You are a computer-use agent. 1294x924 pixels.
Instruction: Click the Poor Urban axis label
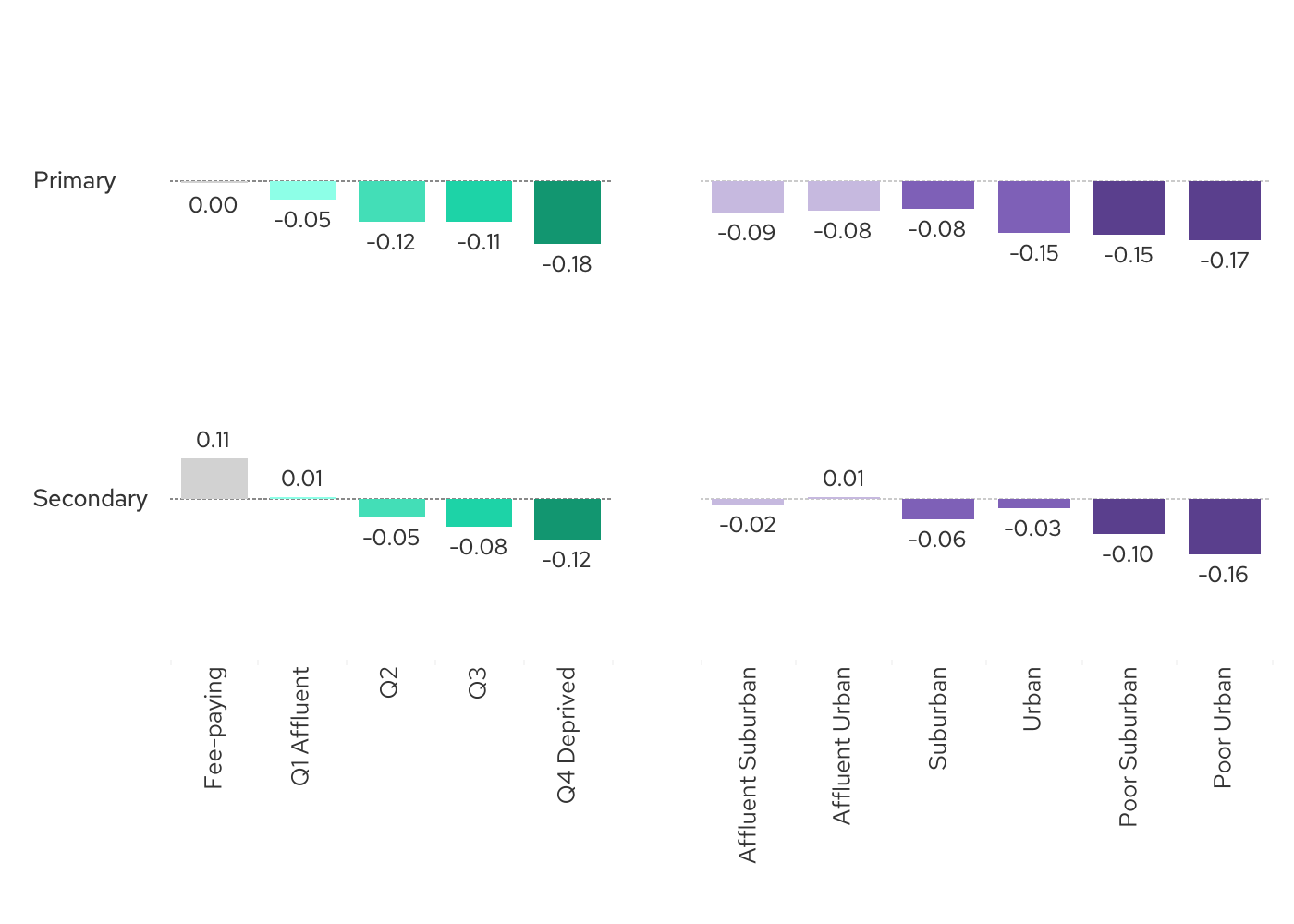click(x=1223, y=728)
